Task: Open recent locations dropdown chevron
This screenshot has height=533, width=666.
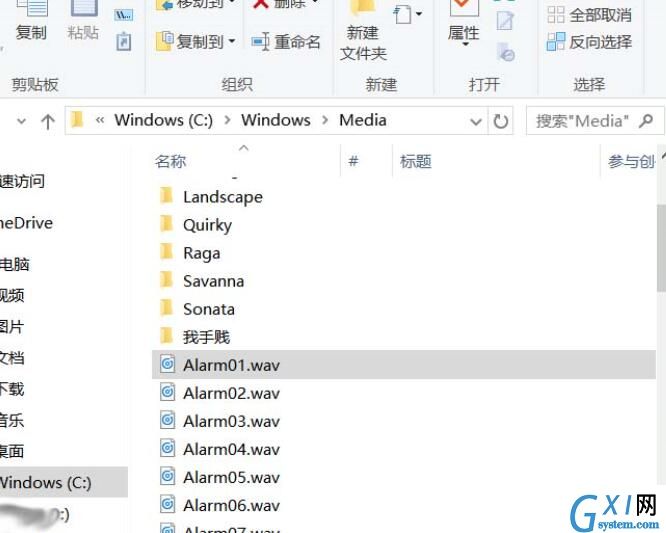Action: coord(21,121)
